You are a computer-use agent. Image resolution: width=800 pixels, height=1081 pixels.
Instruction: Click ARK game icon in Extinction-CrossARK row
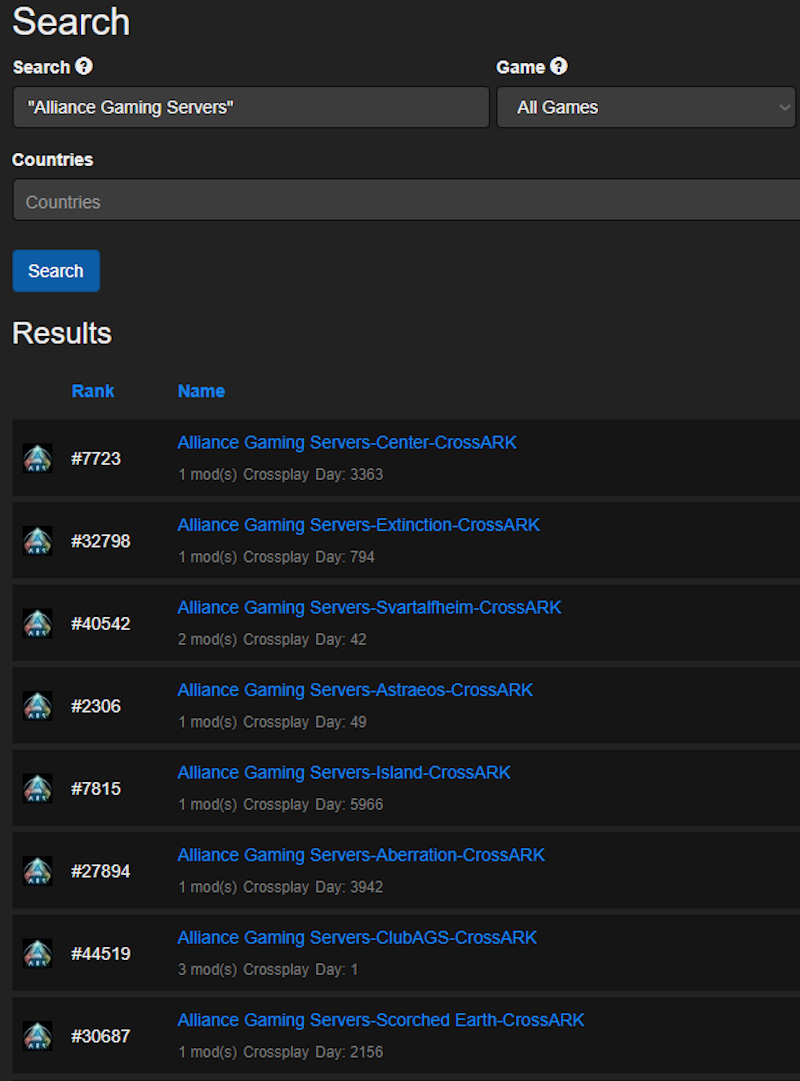point(37,541)
